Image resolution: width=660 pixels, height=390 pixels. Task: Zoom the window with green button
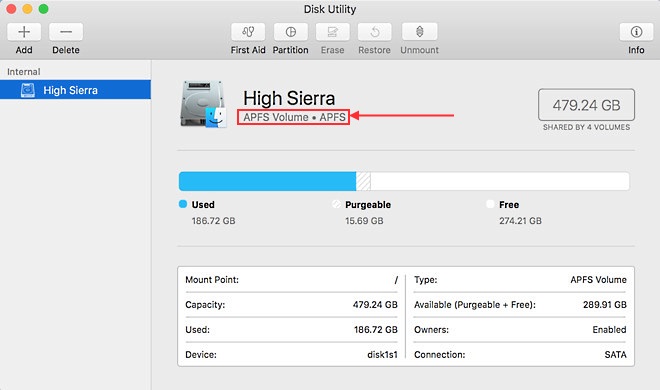43,9
